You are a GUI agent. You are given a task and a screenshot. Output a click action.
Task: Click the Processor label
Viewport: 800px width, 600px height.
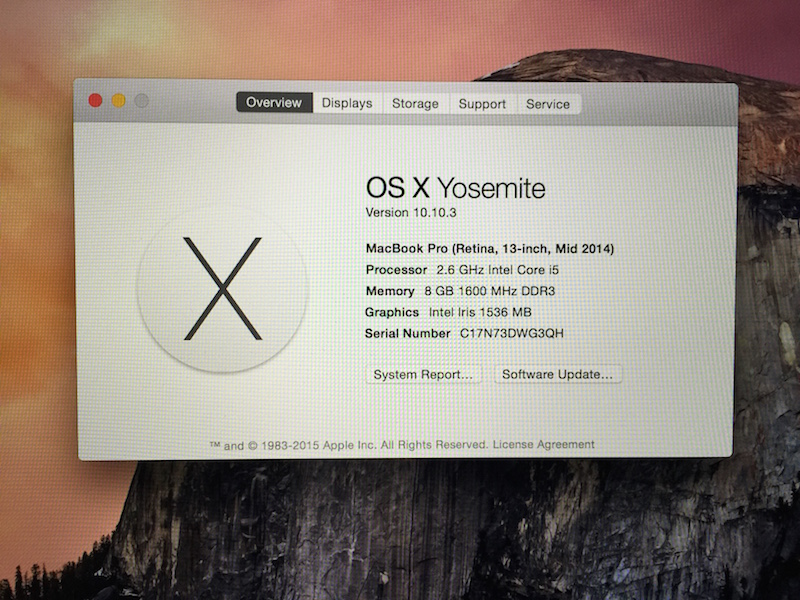coord(396,269)
